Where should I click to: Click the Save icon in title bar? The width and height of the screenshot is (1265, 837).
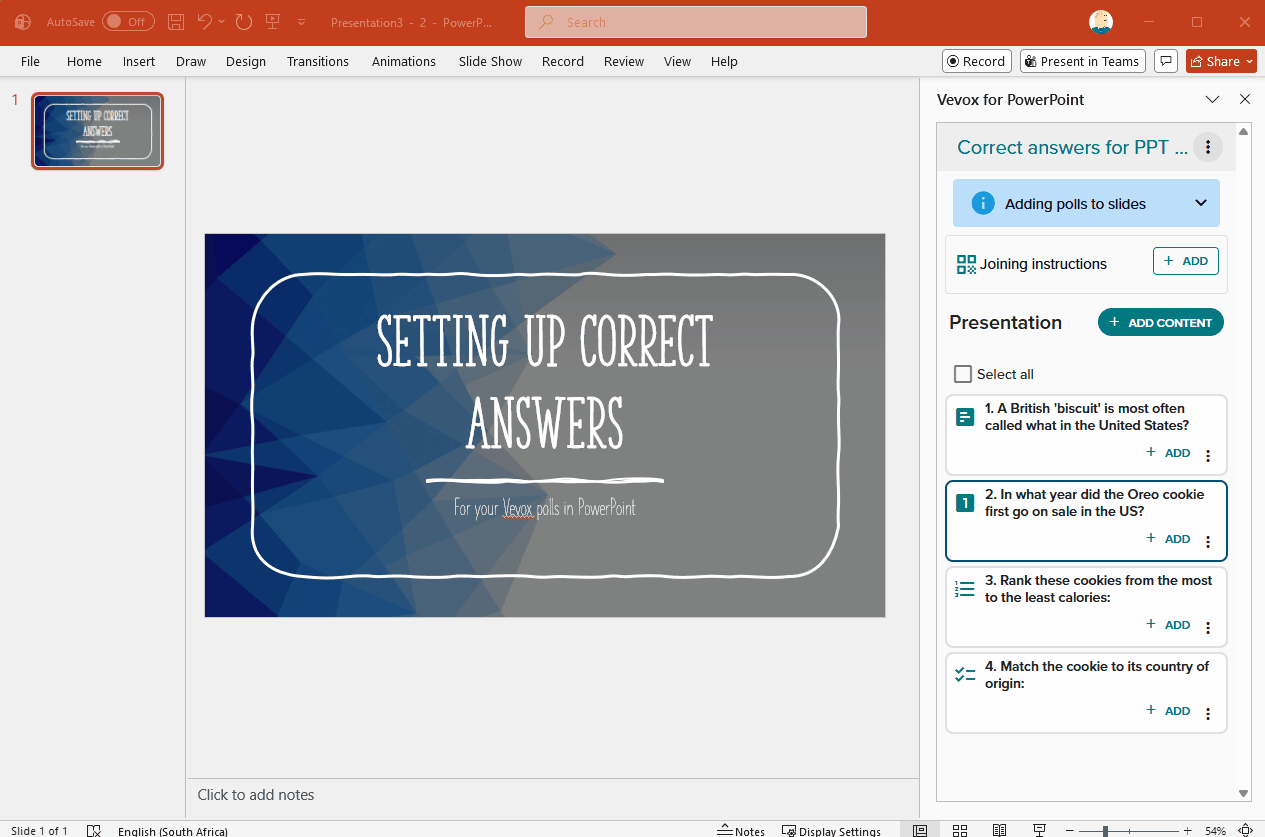pyautogui.click(x=176, y=21)
